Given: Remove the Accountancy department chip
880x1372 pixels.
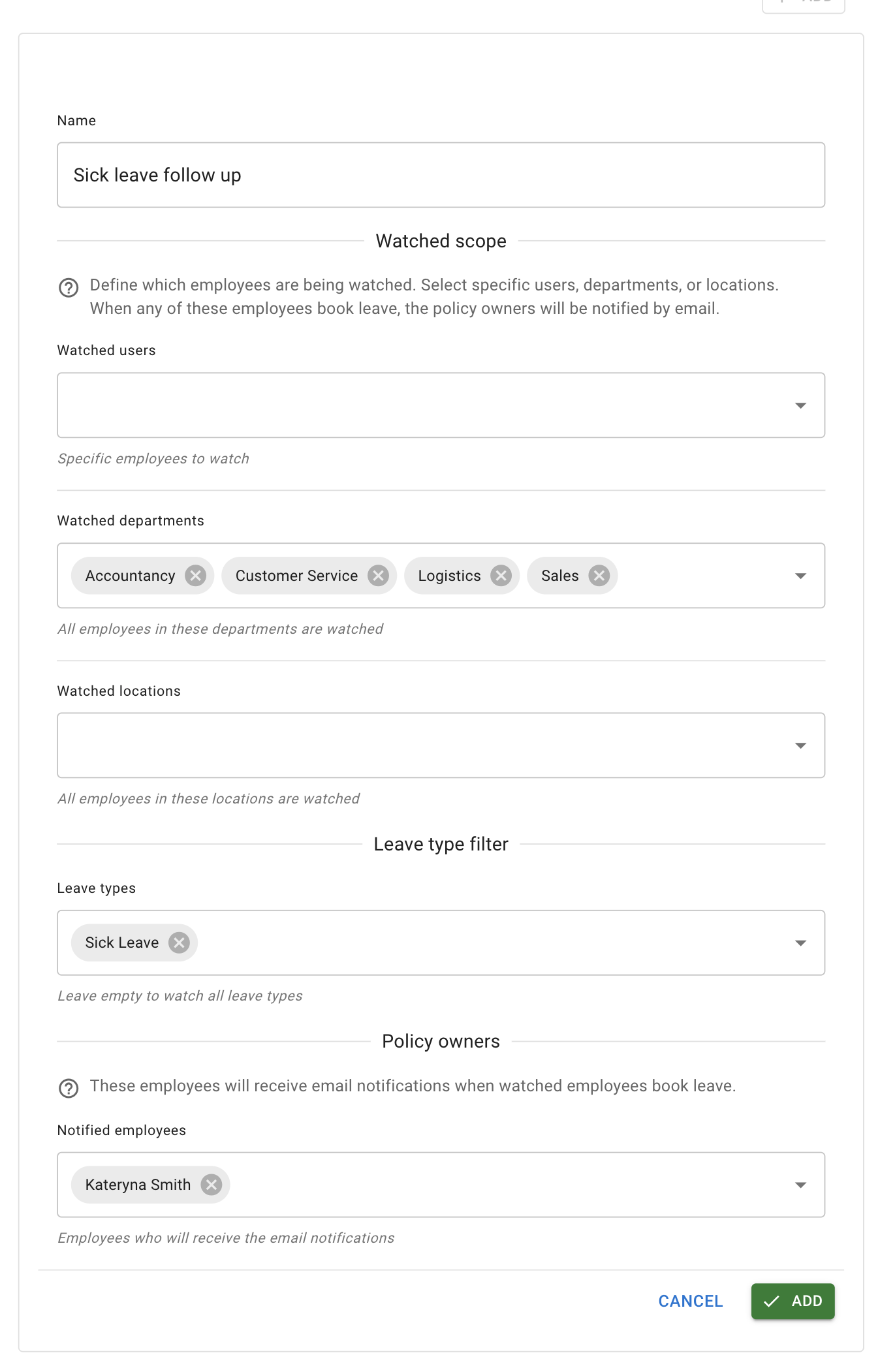Looking at the screenshot, I should pos(195,575).
